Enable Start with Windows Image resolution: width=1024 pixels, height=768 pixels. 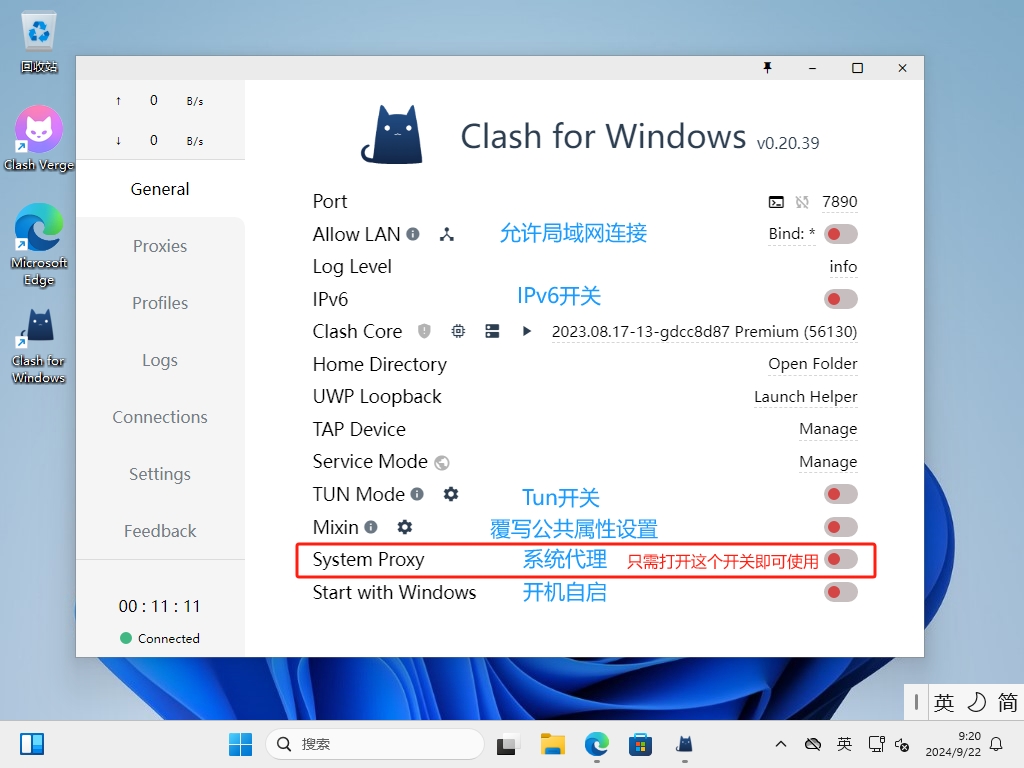tap(840, 592)
